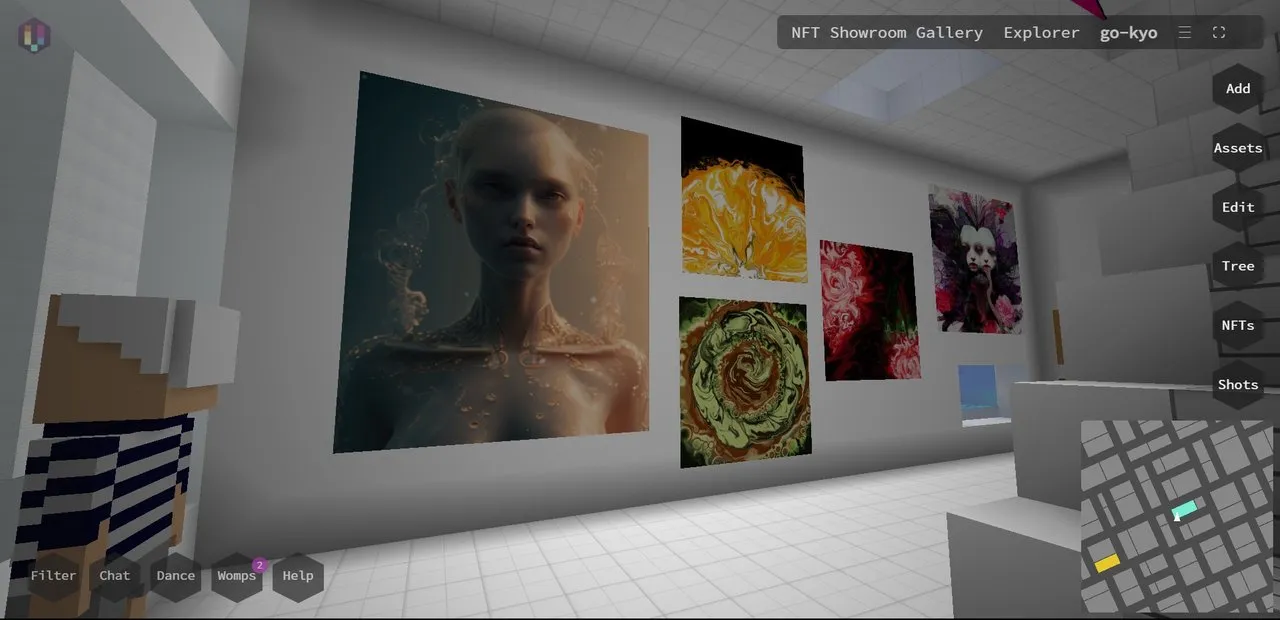Viewport: 1280px width, 620px height.
Task: Open the Womps button
Action: pyautogui.click(x=237, y=576)
